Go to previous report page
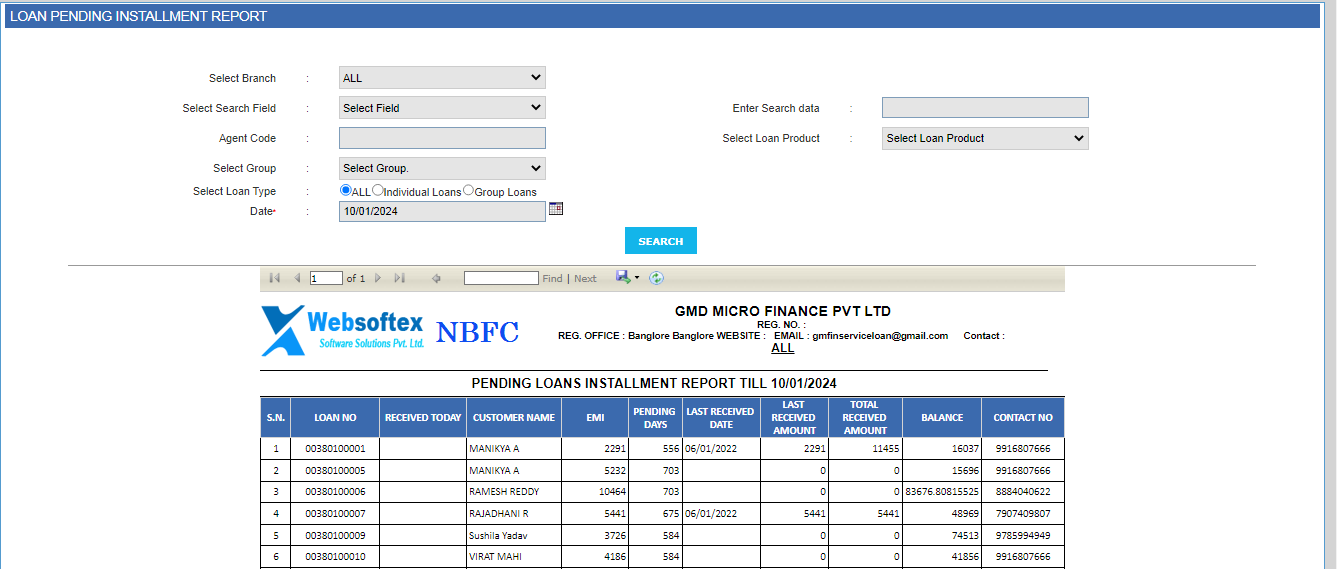Image resolution: width=1337 pixels, height=569 pixels. coord(297,278)
